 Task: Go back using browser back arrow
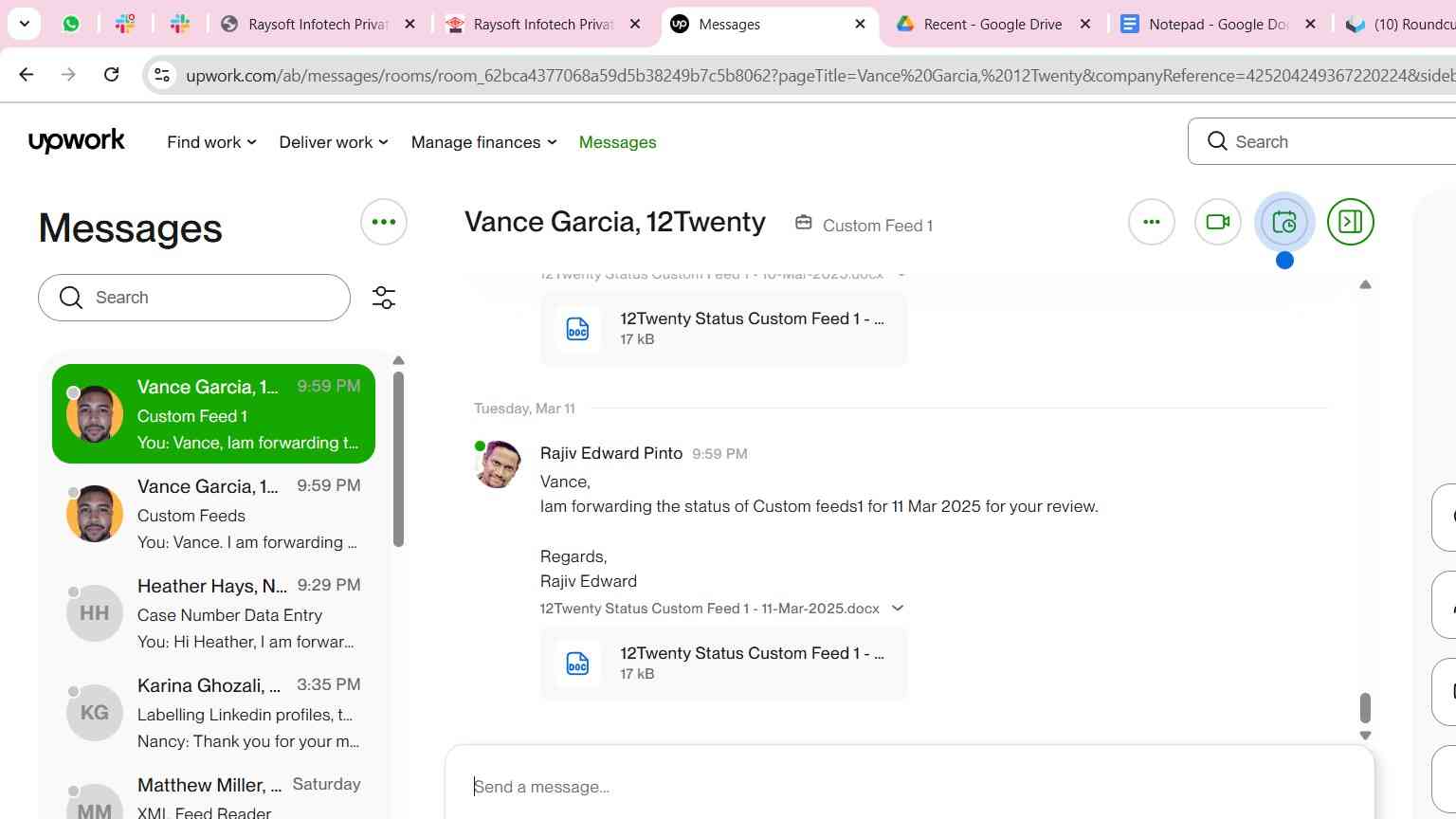[x=27, y=75]
